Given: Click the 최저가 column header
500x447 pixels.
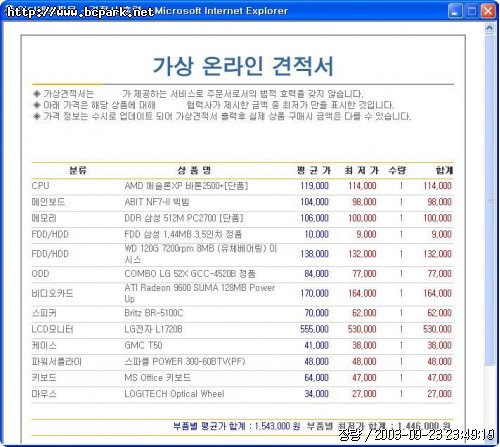Looking at the screenshot, I should point(362,170).
